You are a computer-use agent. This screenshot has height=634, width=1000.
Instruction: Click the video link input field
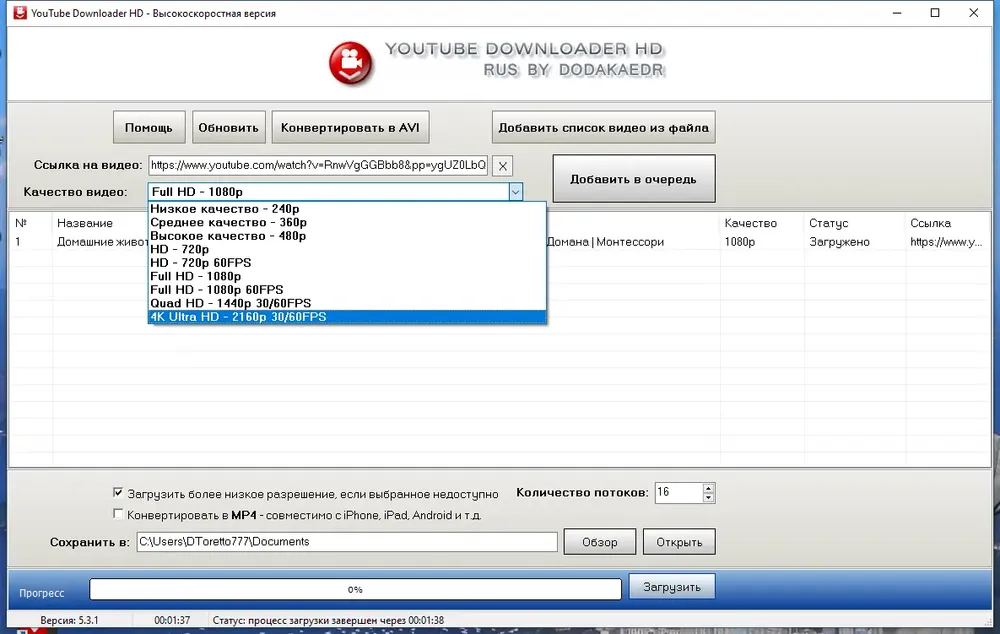pyautogui.click(x=318, y=165)
